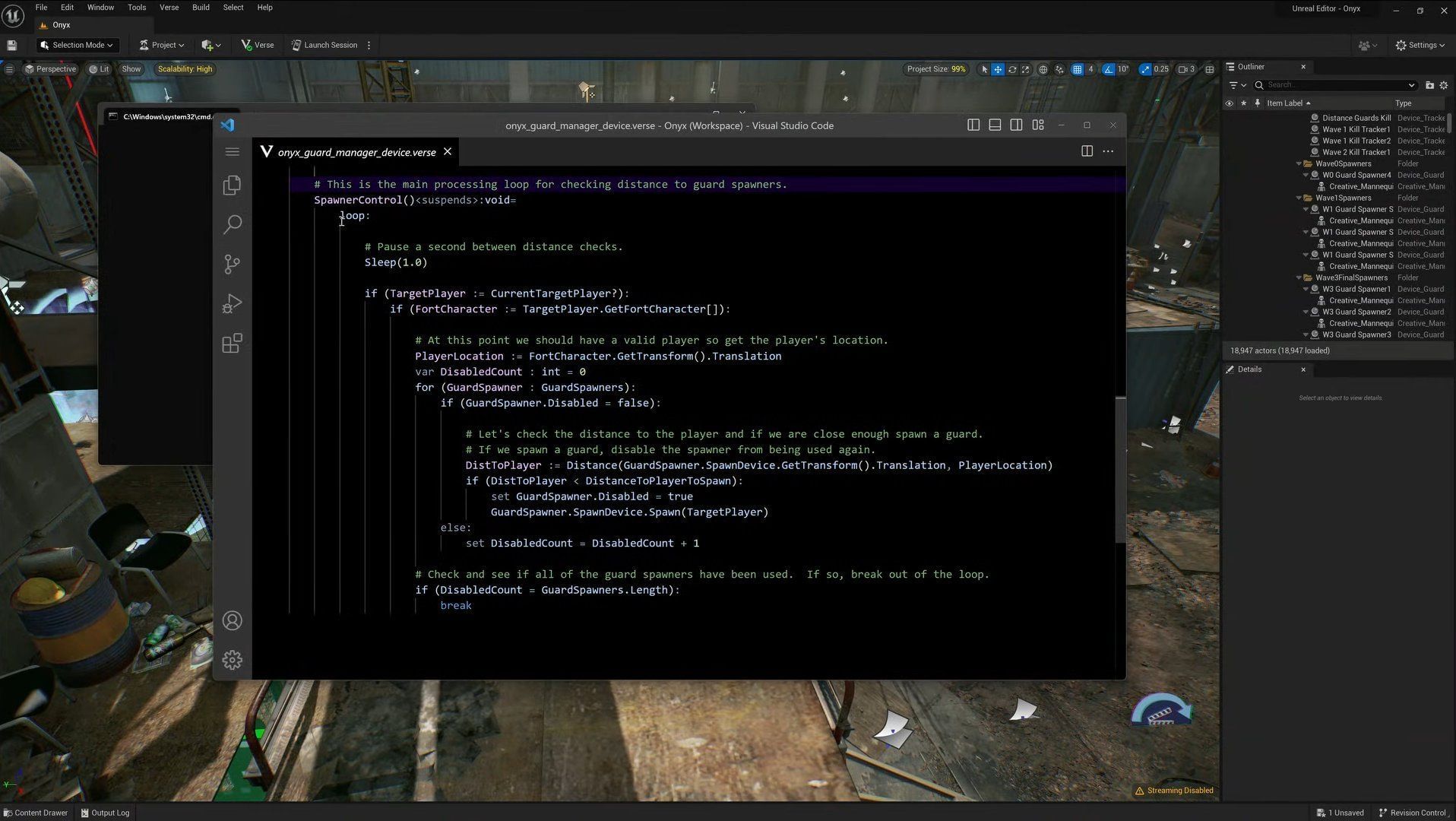The width and height of the screenshot is (1456, 821).
Task: Click the VS Code Search magnifier icon
Action: 232,224
